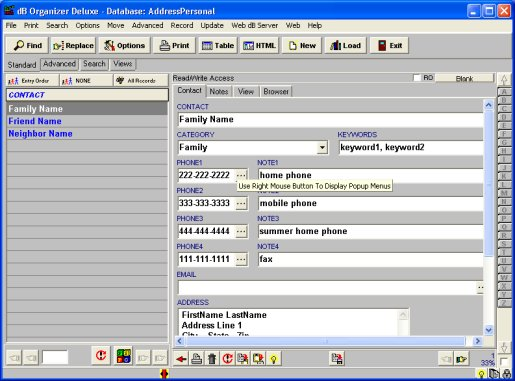
Task: Toggle the RO read-only checkbox
Action: coord(417,78)
